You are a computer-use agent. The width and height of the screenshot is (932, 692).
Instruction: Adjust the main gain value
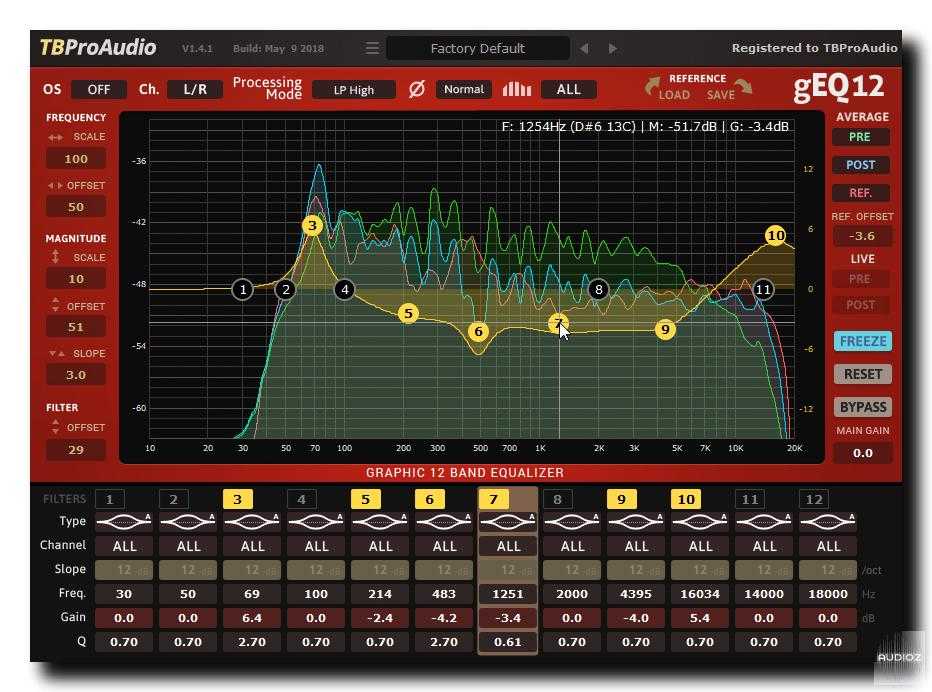[x=862, y=453]
